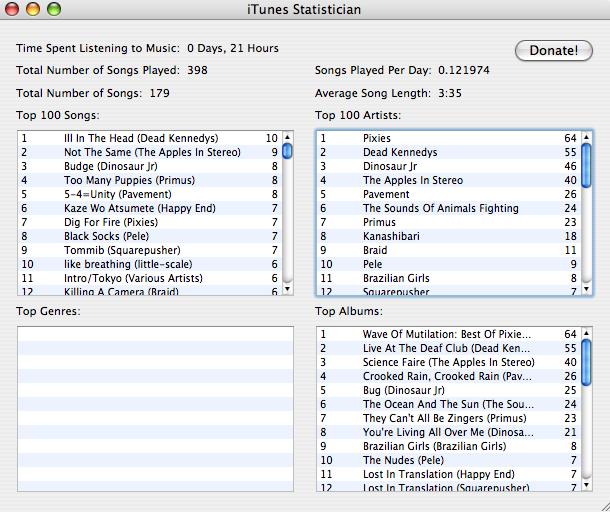Select song Budge (Dinosaur Jr)
Image resolution: width=610 pixels, height=512 pixels.
[150, 166]
